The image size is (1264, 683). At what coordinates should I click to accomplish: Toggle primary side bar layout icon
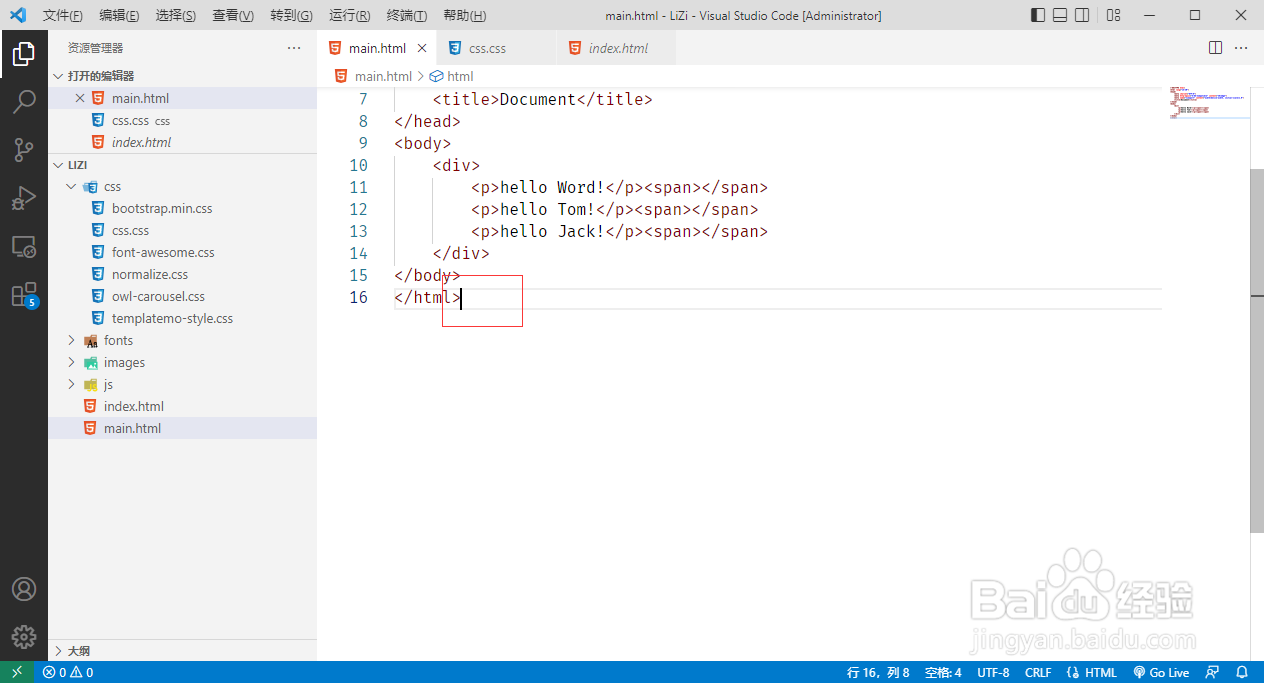(1037, 15)
